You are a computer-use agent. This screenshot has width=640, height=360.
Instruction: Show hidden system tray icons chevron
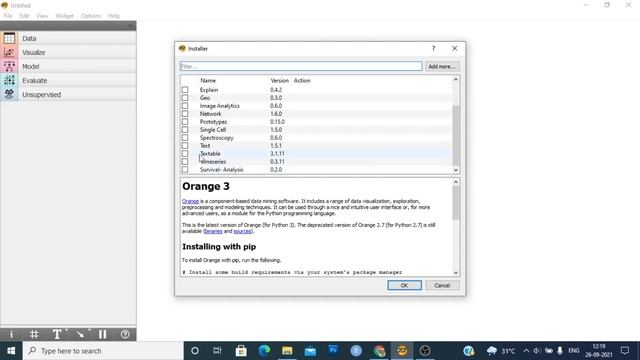(526, 351)
